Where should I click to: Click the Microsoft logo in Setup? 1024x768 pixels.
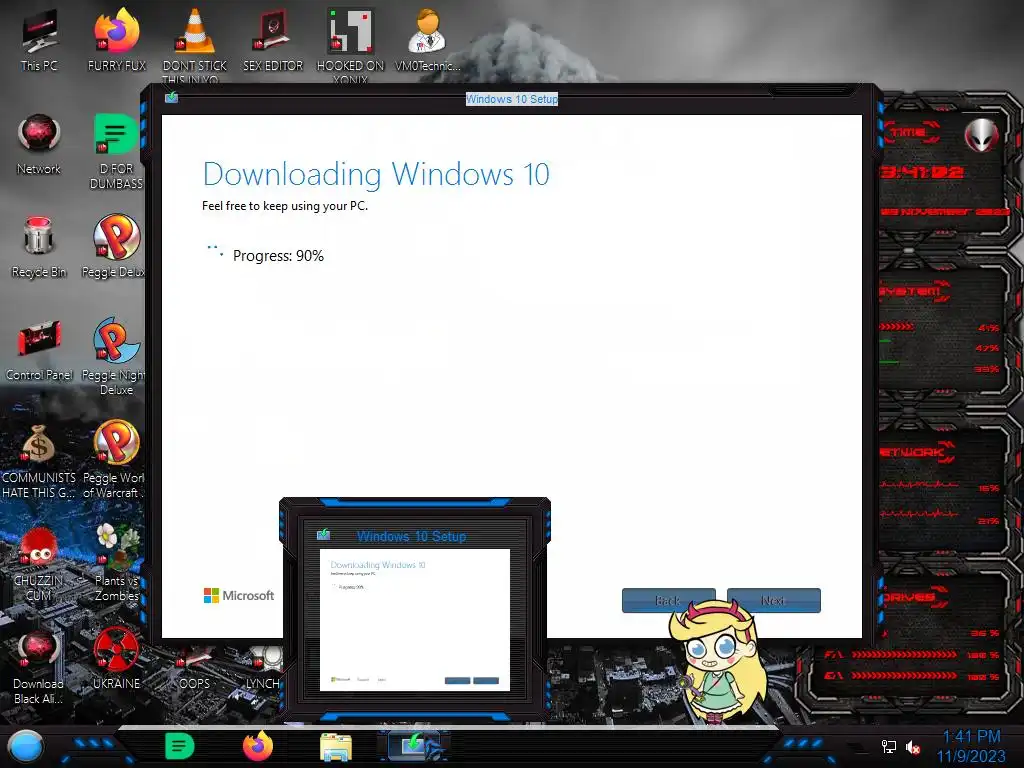point(239,596)
